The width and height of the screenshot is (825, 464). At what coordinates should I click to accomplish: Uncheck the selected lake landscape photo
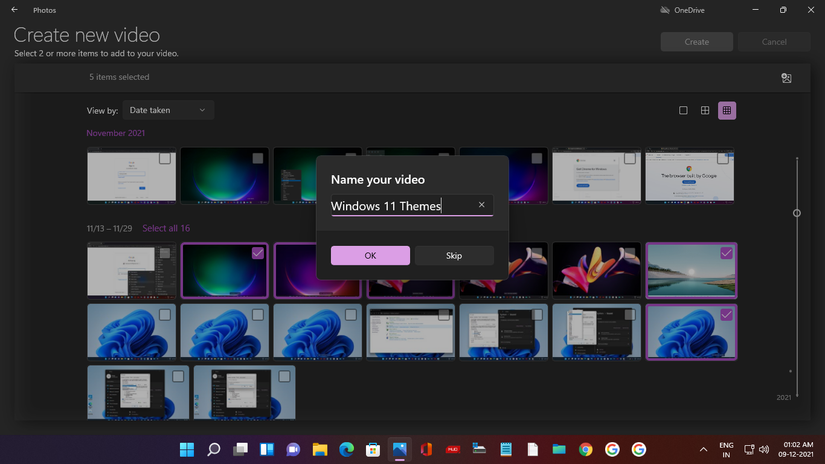726,253
